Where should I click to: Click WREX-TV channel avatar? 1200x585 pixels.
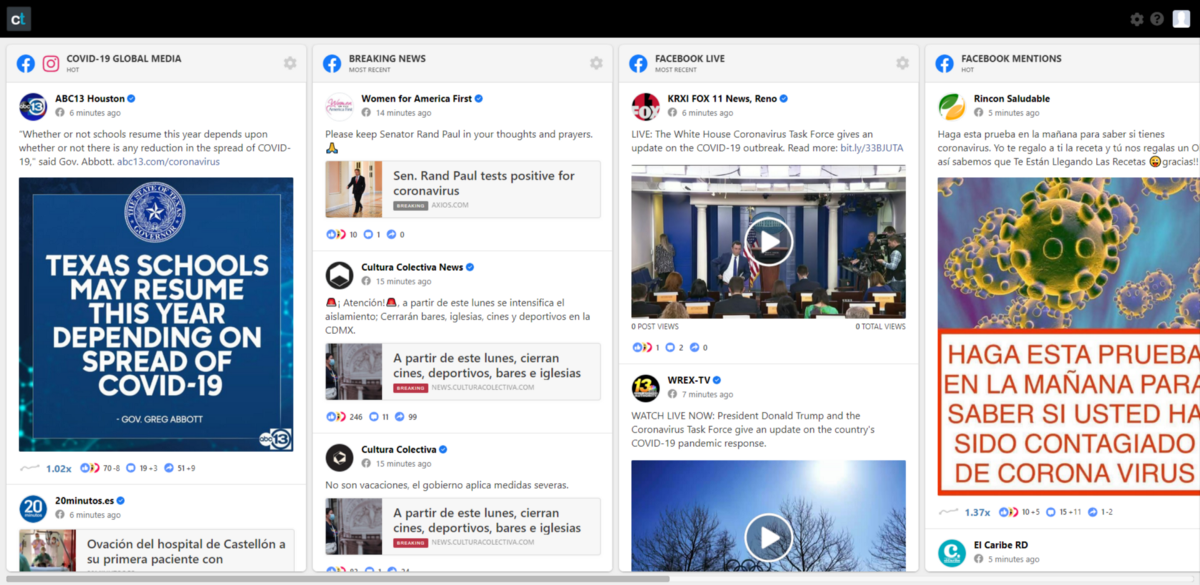[645, 387]
